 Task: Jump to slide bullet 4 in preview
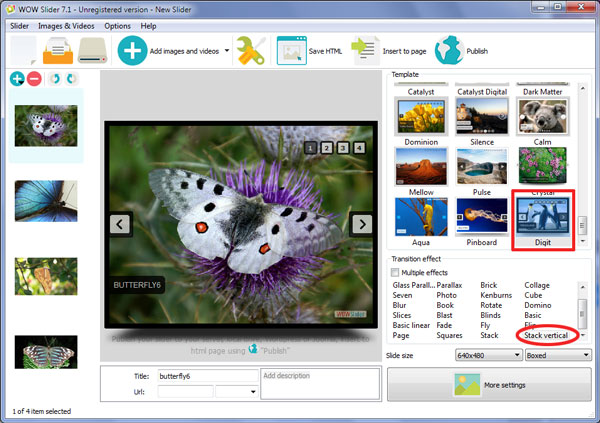pos(359,148)
